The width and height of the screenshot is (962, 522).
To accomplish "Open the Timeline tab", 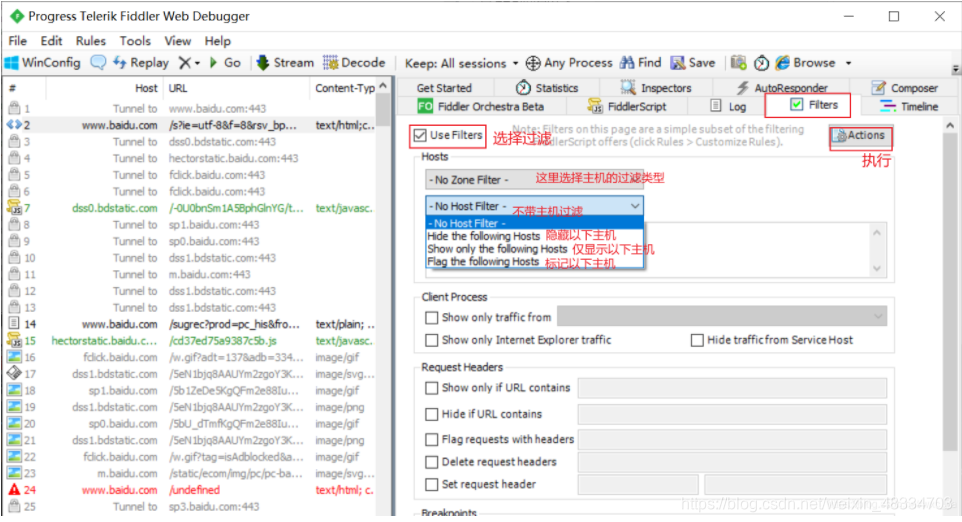I will [x=909, y=106].
